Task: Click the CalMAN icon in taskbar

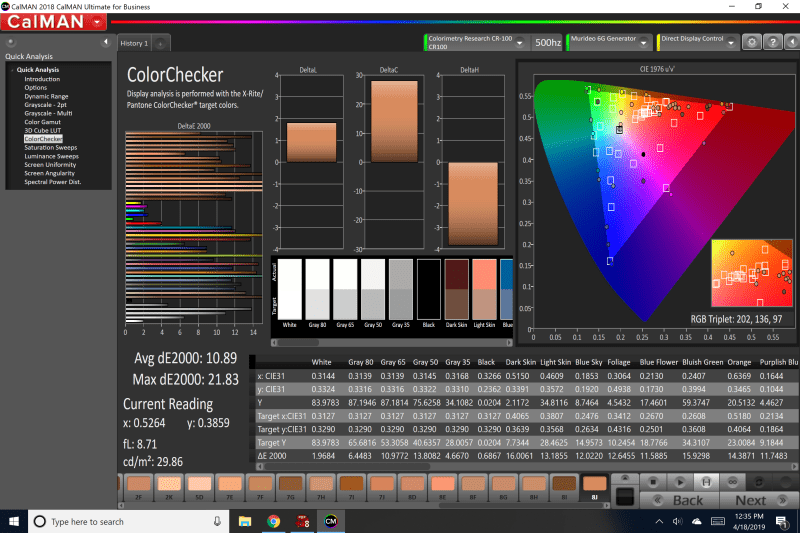Action: click(x=331, y=521)
